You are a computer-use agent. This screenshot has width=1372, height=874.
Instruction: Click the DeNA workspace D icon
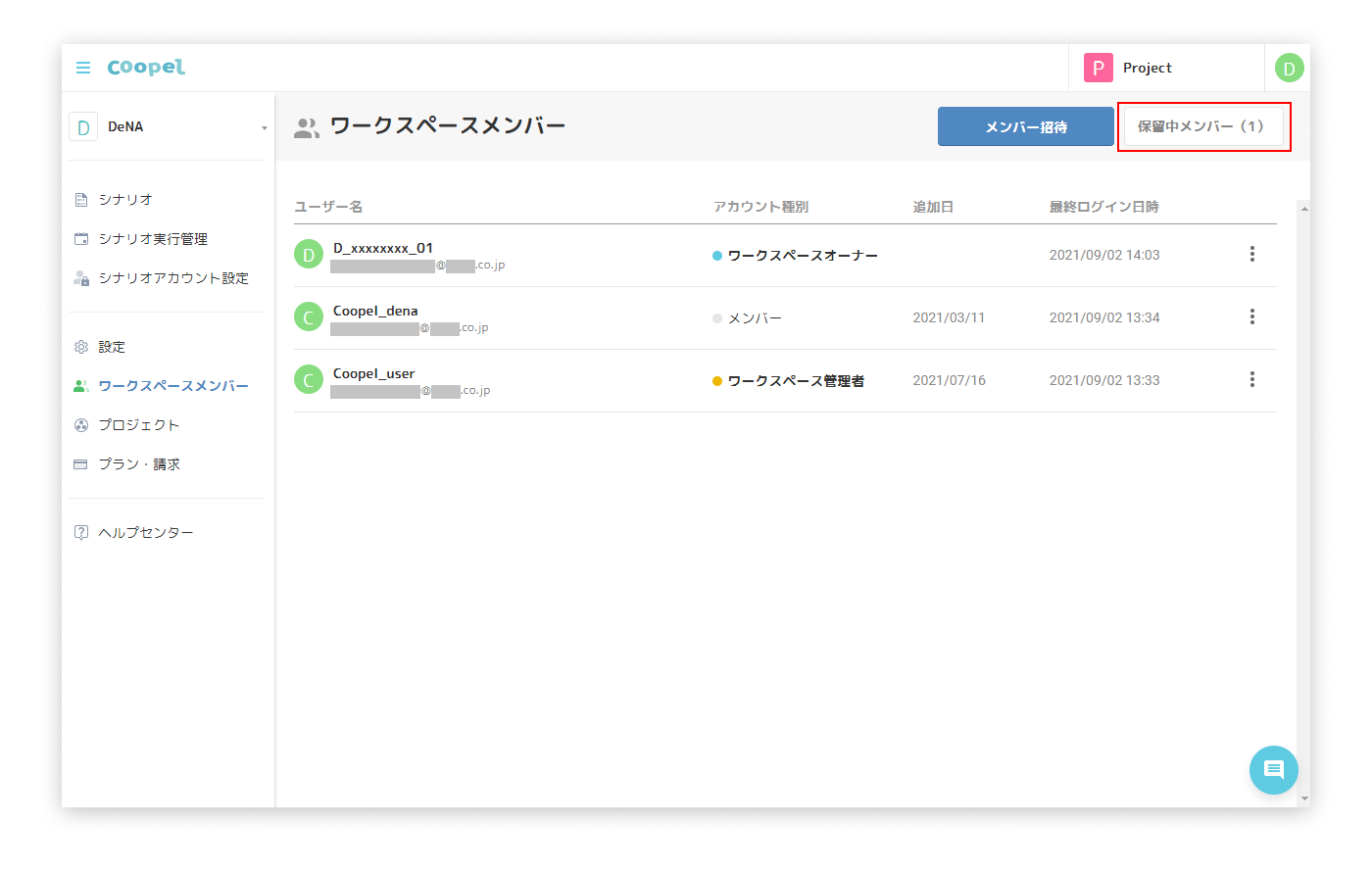point(83,126)
